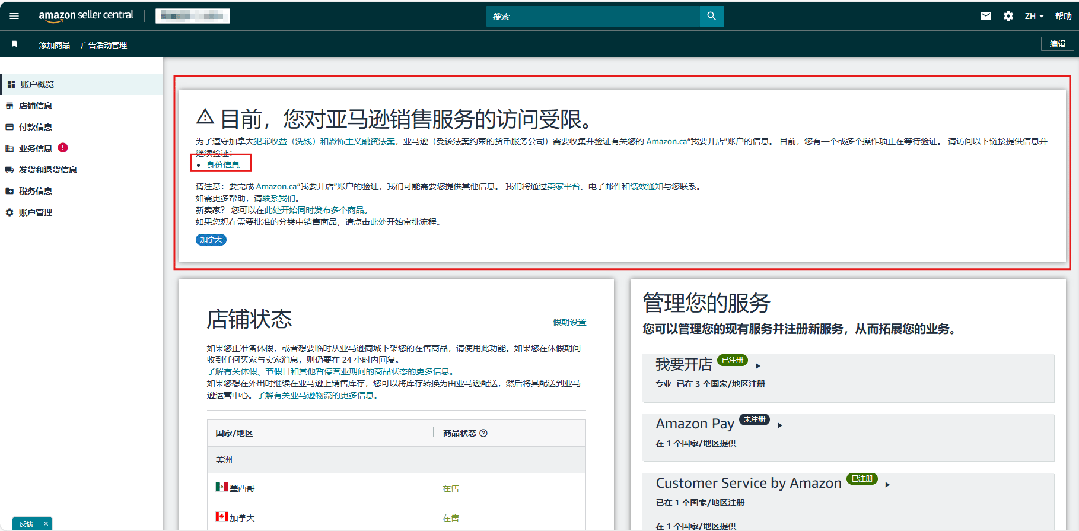The image size is (1079, 531).
Task: Click the bookmark icon in the favorites bar
Action: click(x=14, y=44)
